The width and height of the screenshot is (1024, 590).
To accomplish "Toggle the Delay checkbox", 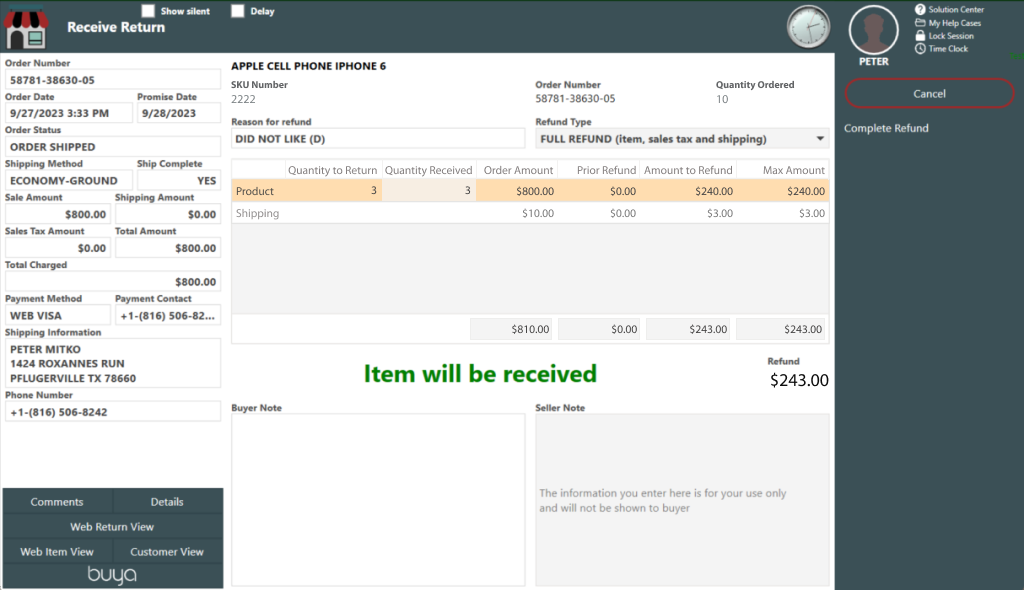I will pyautogui.click(x=238, y=11).
